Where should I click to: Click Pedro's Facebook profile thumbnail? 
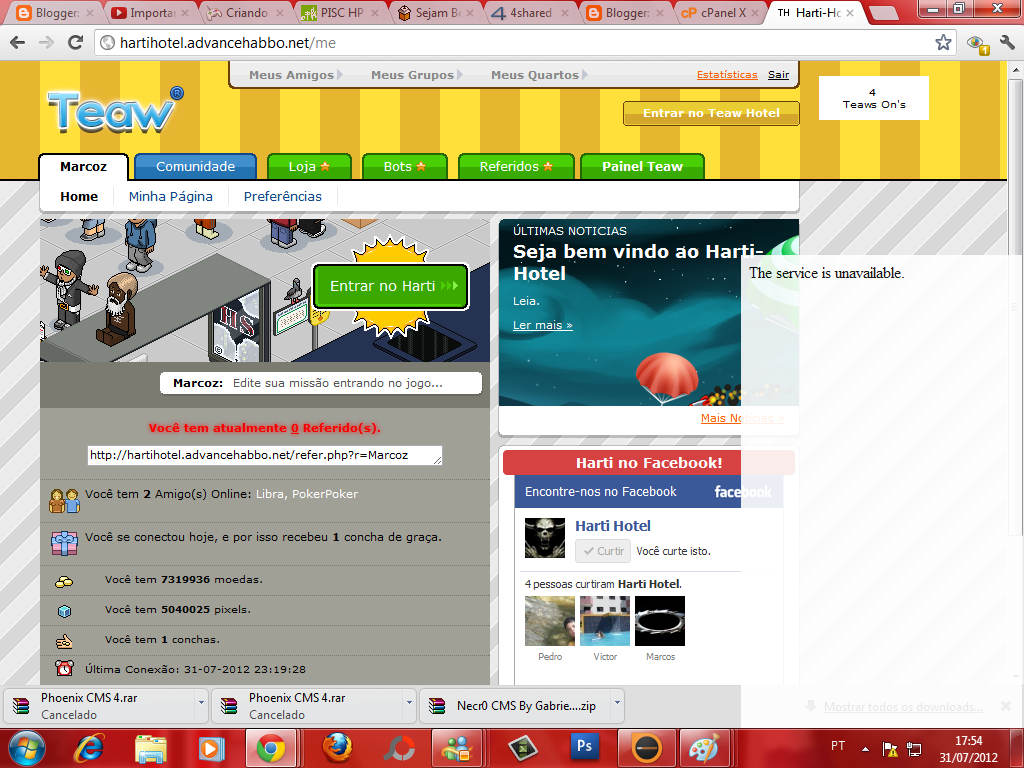click(550, 621)
